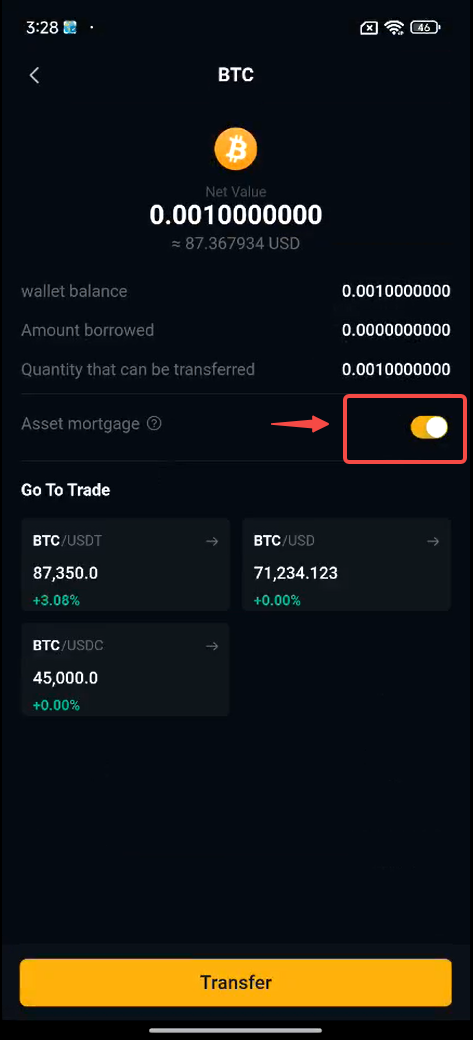Select the Net Value amount 0.0010000000
The height and width of the screenshot is (1040, 473).
pyautogui.click(x=236, y=215)
